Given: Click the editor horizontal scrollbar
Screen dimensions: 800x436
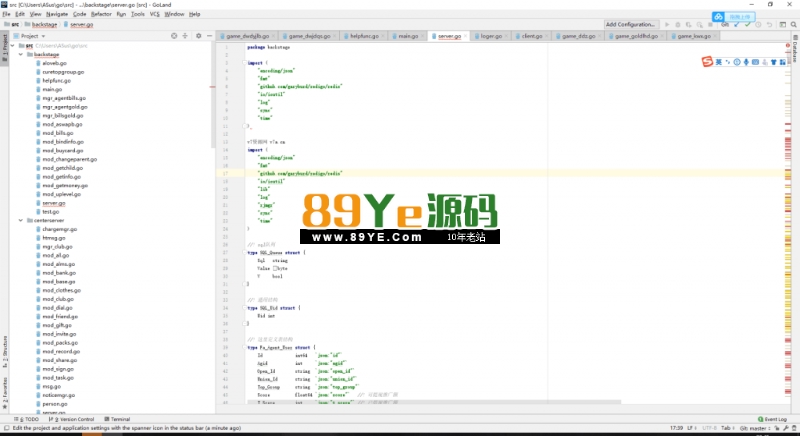Looking at the screenshot, I should [x=435, y=402].
